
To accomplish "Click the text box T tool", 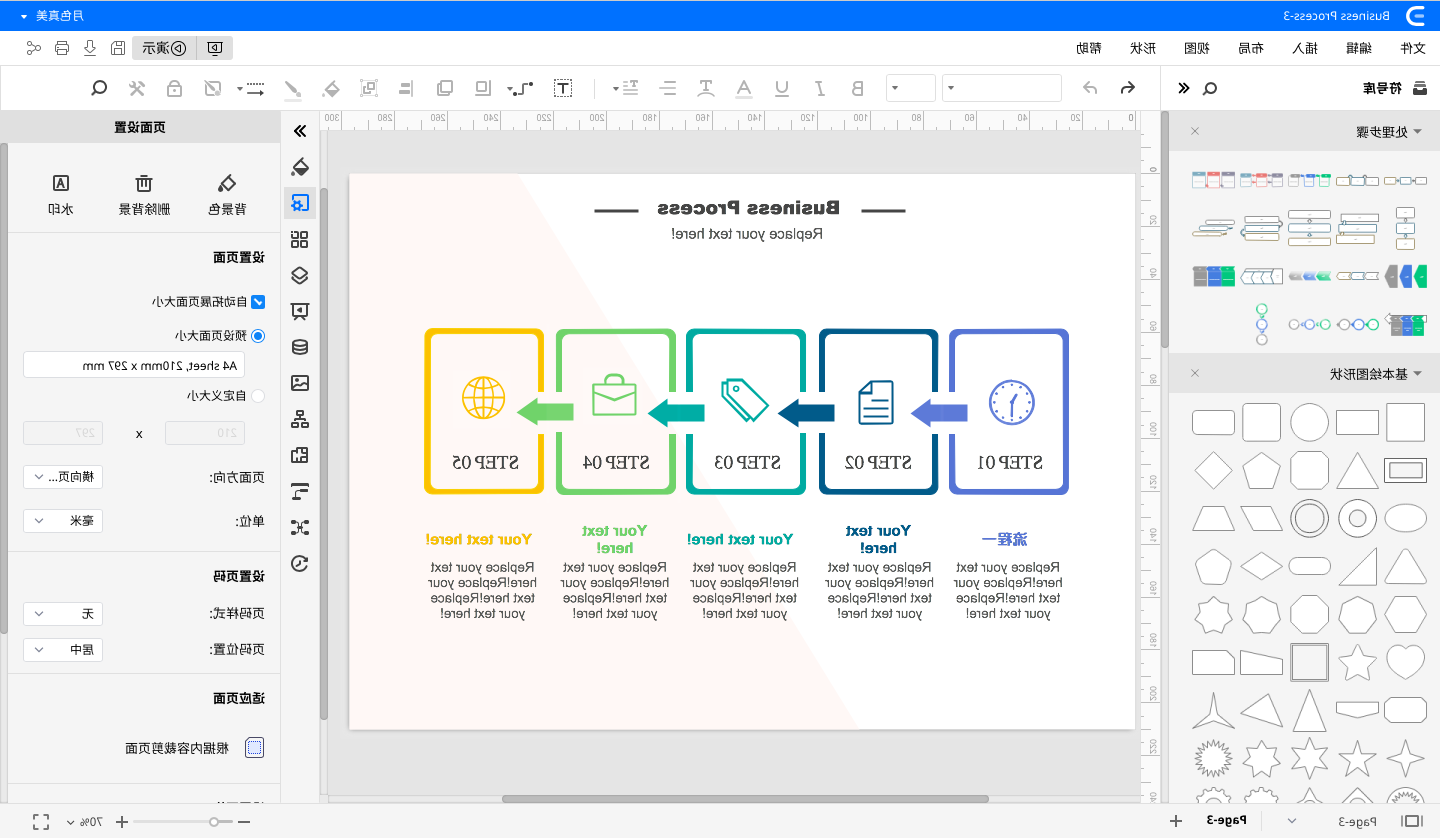I will pyautogui.click(x=563, y=88).
